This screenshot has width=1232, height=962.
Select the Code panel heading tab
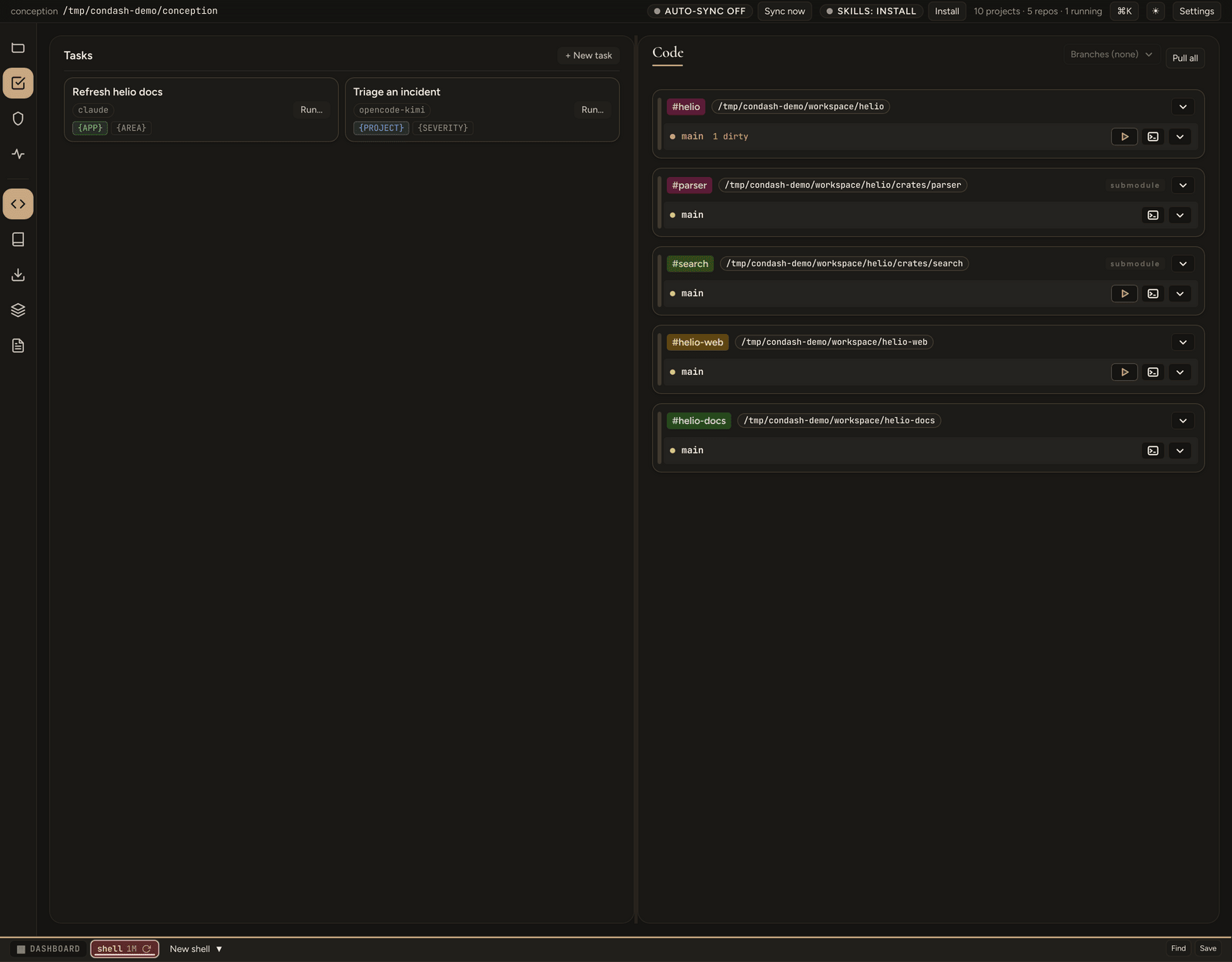pyautogui.click(x=668, y=52)
